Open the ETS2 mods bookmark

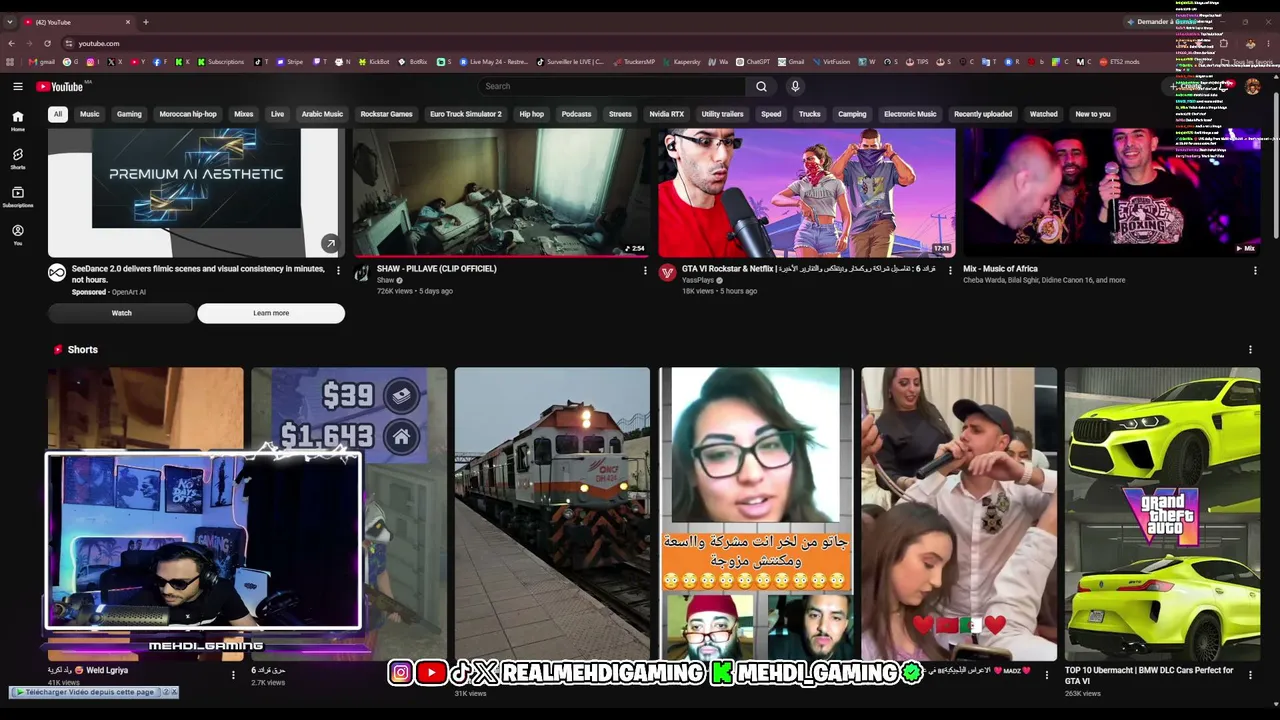pos(1119,62)
